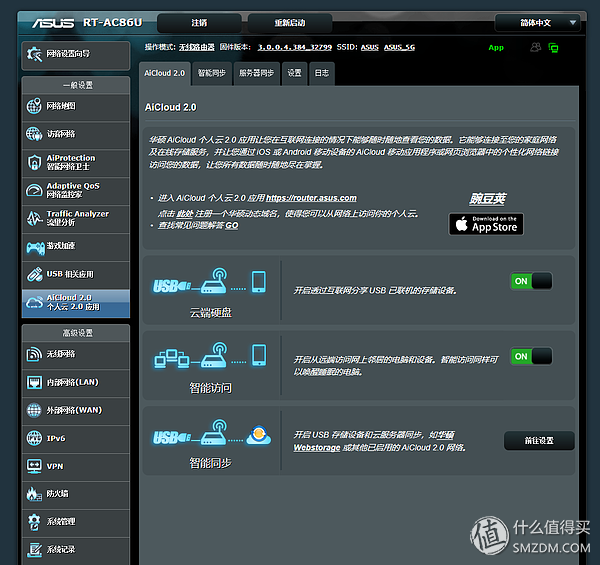Screen dimensions: 600x565
Task: Open the Game Boost gamepad icon
Action: click(x=35, y=247)
